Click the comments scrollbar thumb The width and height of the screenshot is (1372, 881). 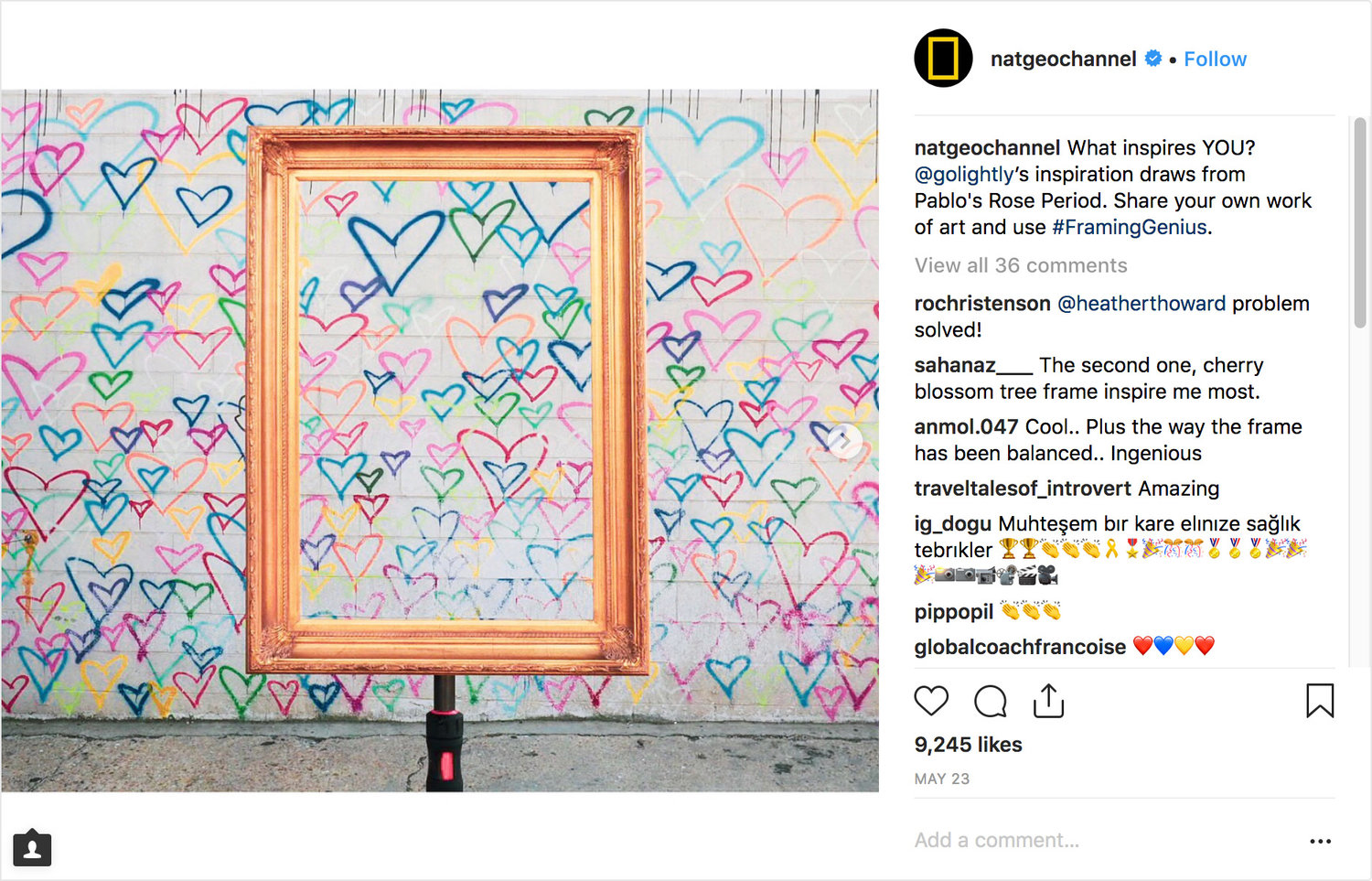(1360, 222)
